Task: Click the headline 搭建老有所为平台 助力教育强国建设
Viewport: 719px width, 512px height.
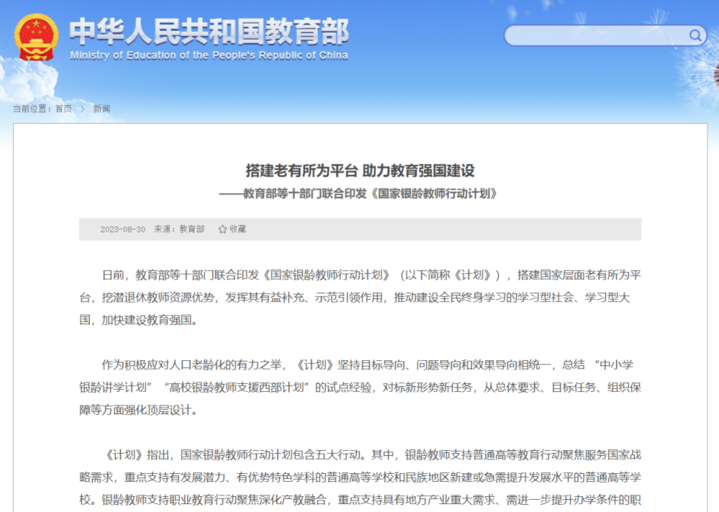Action: point(360,170)
